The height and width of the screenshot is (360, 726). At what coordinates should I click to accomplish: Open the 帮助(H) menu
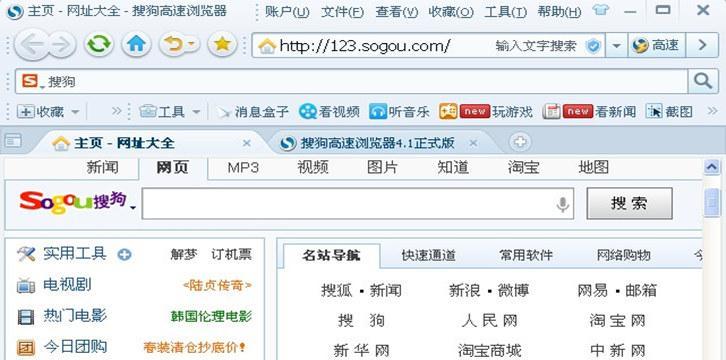pos(559,12)
